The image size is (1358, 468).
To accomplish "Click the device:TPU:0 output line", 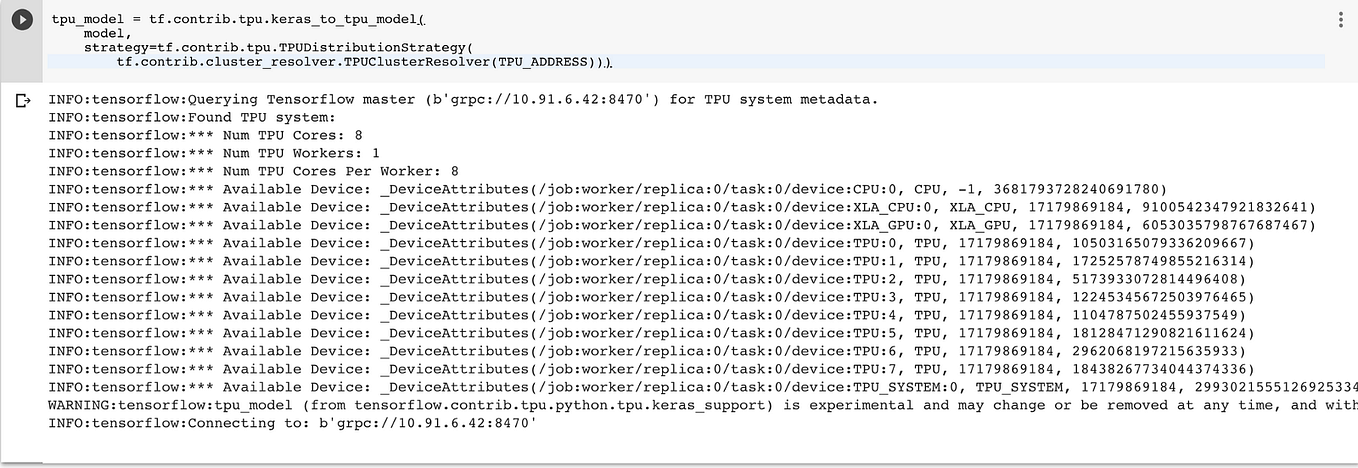I will pos(651,243).
